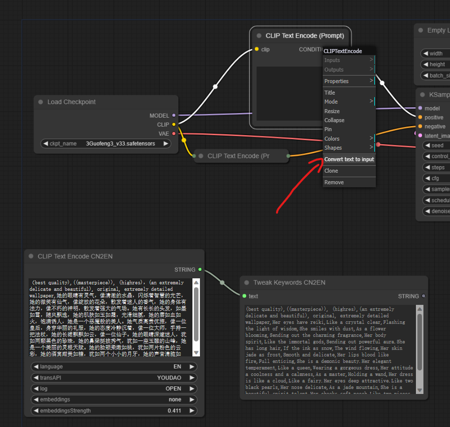This screenshot has height=427, width=450.
Task: Open the Mode submenu
Action: [x=349, y=102]
